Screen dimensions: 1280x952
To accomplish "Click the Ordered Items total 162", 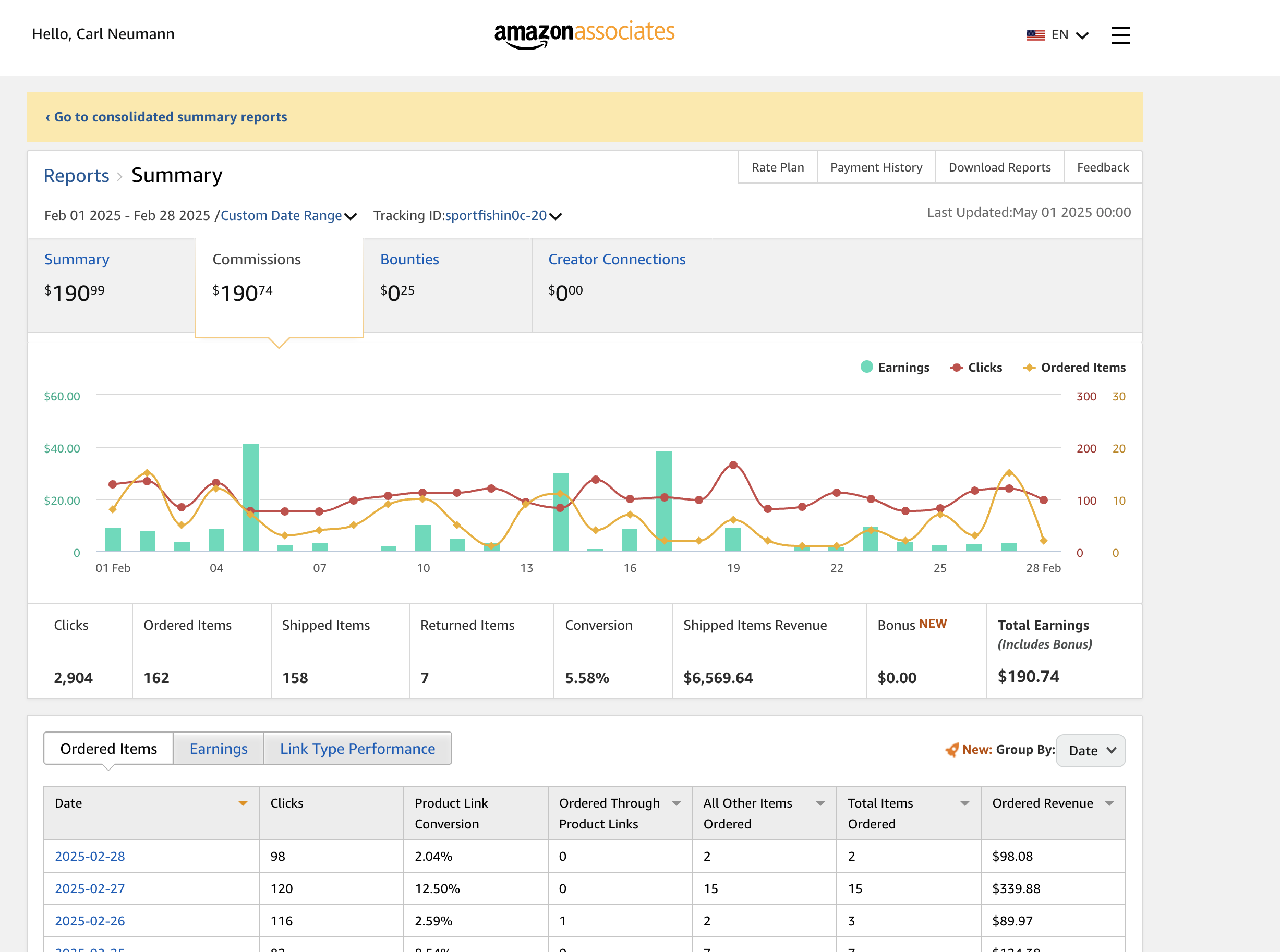I will pyautogui.click(x=156, y=677).
